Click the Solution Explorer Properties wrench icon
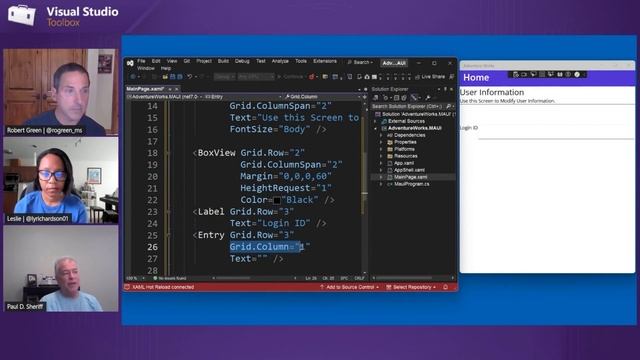Image resolution: width=640 pixels, height=360 pixels. (428, 98)
